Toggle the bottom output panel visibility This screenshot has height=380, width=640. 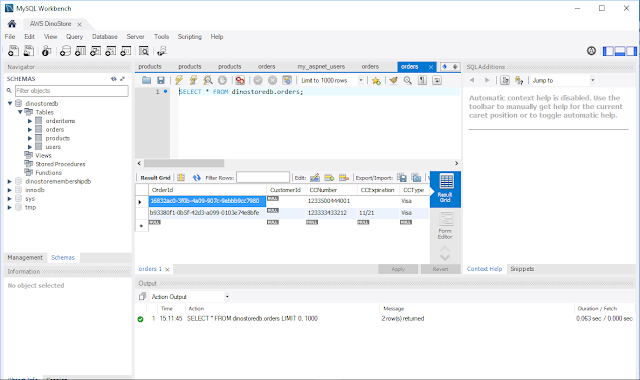pyautogui.click(x=620, y=51)
